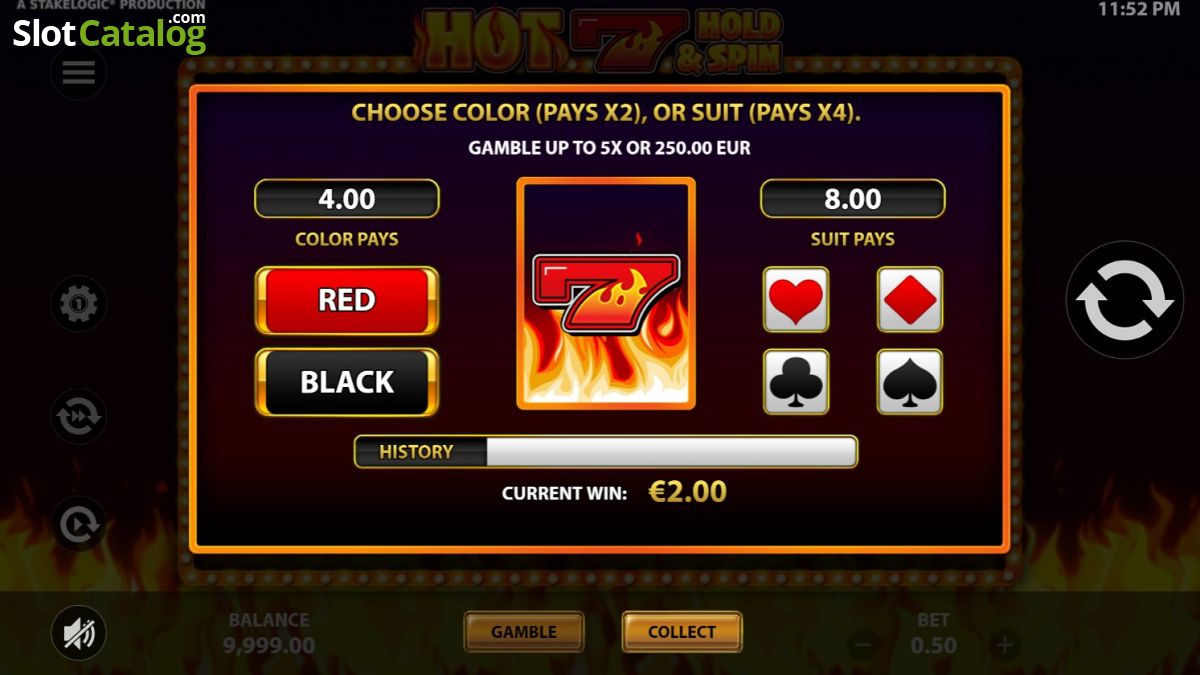
Task: Pick the diamonds suit card
Action: tap(910, 299)
